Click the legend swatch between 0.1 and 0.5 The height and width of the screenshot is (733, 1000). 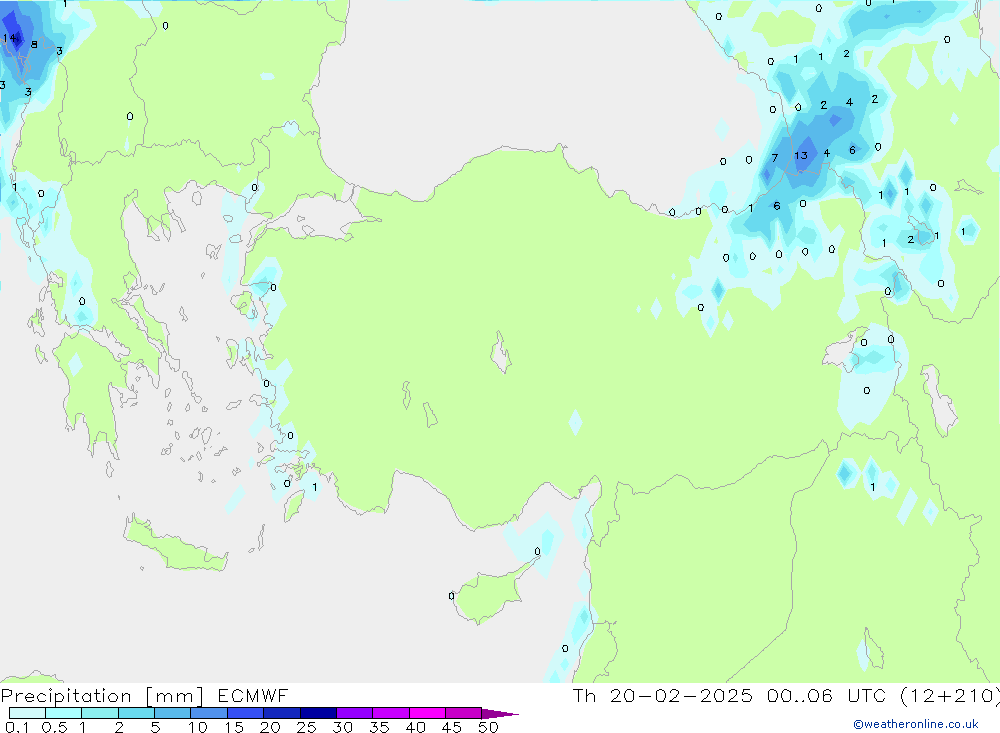(27, 713)
